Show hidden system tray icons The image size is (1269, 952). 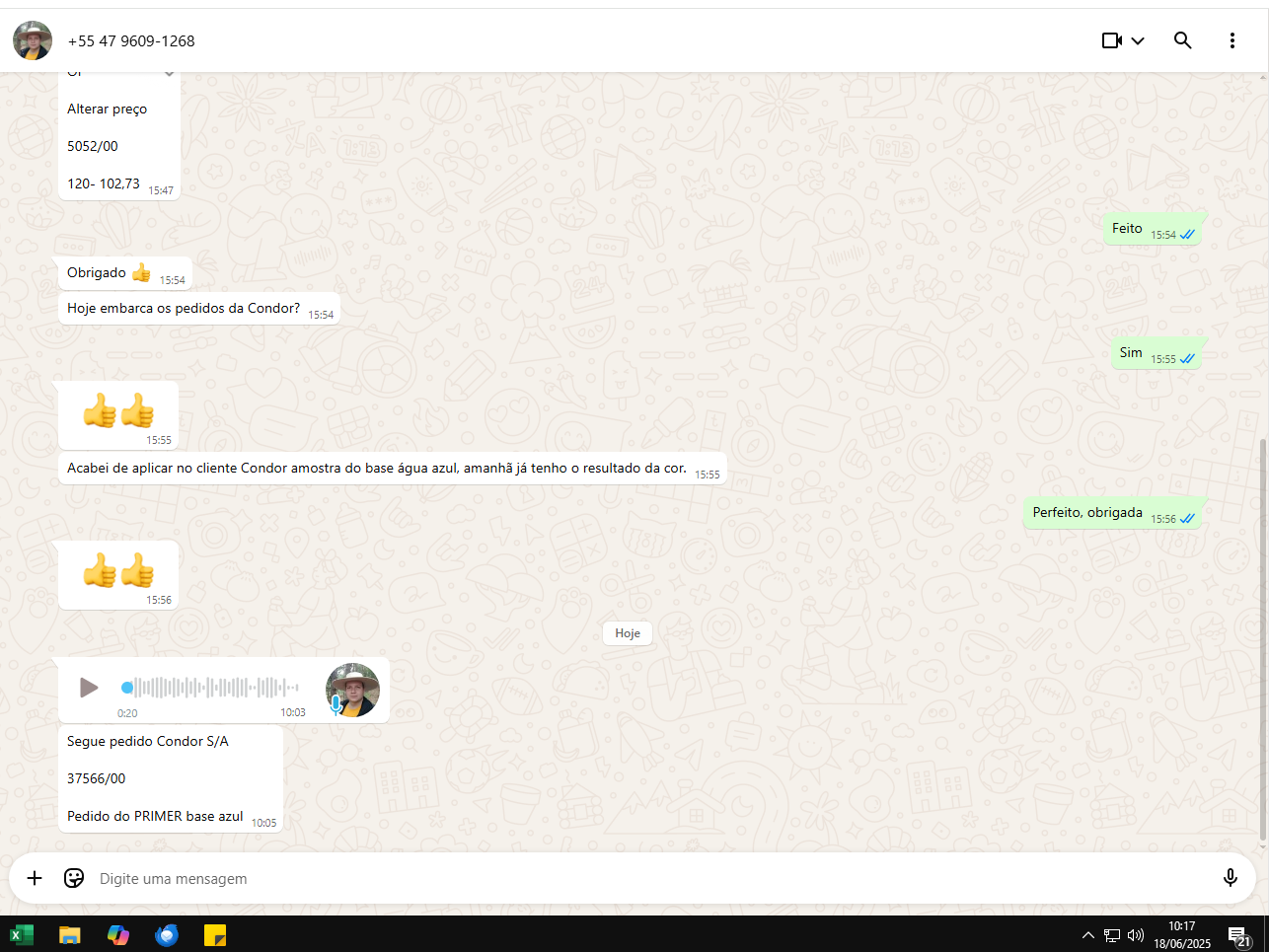point(1087,935)
